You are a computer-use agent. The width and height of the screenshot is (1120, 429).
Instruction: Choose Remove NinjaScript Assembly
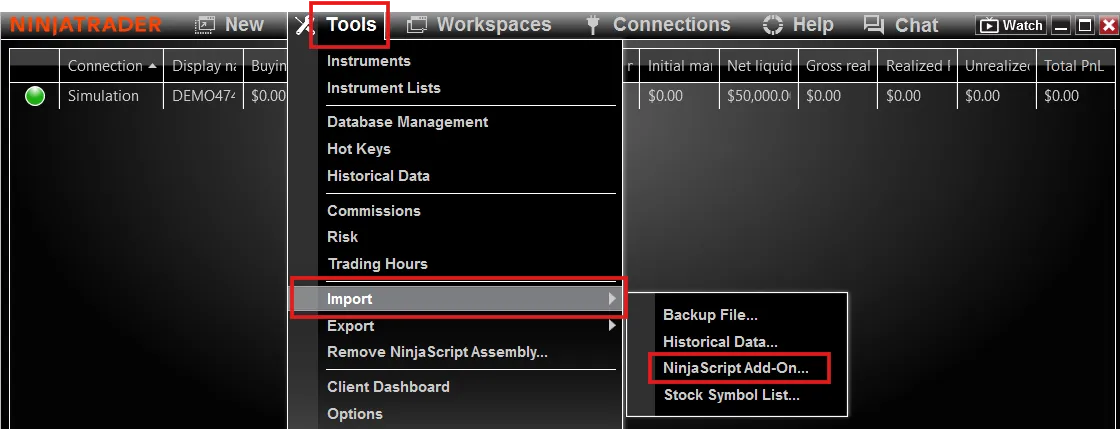click(437, 352)
